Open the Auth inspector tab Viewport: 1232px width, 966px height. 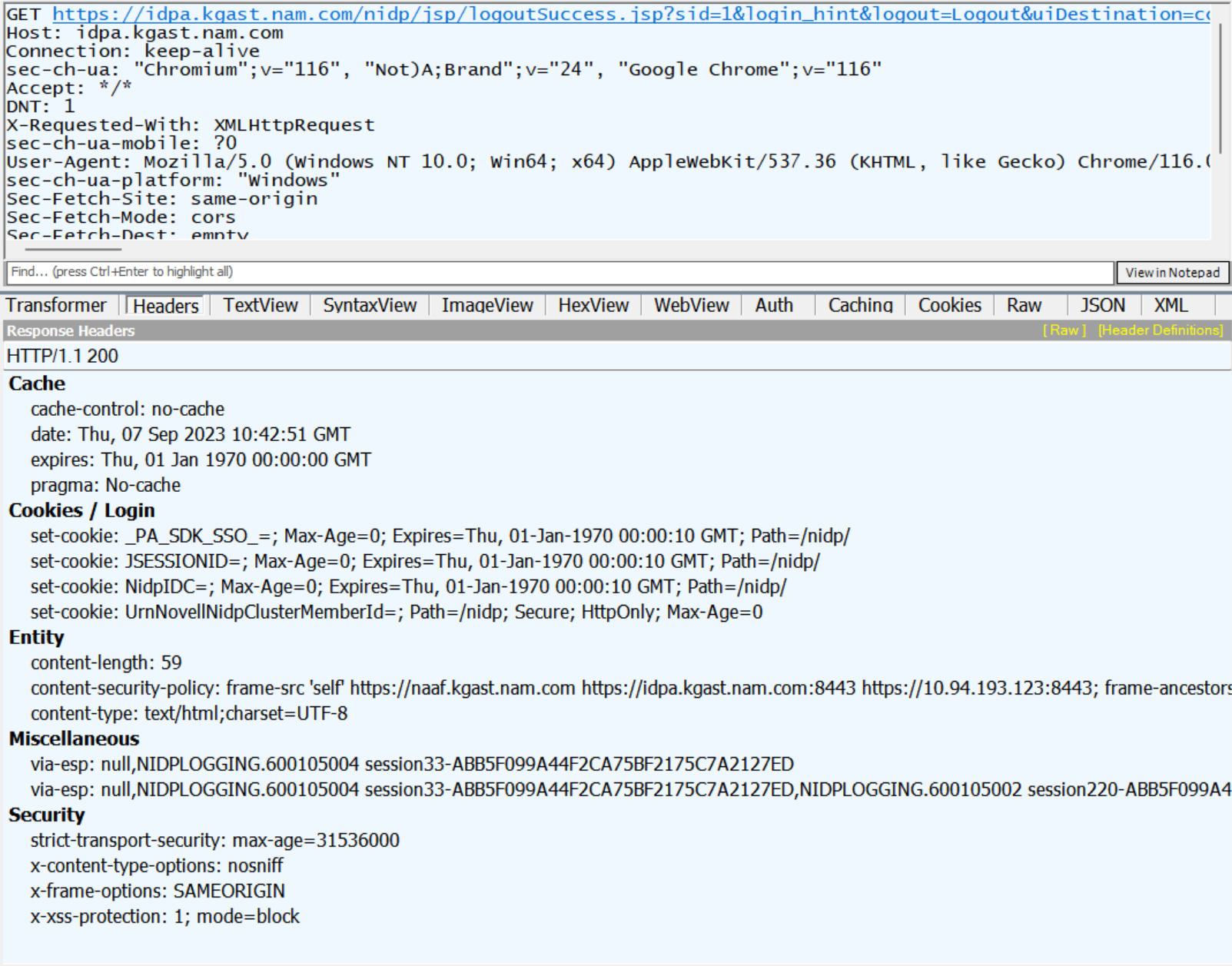coord(774,305)
